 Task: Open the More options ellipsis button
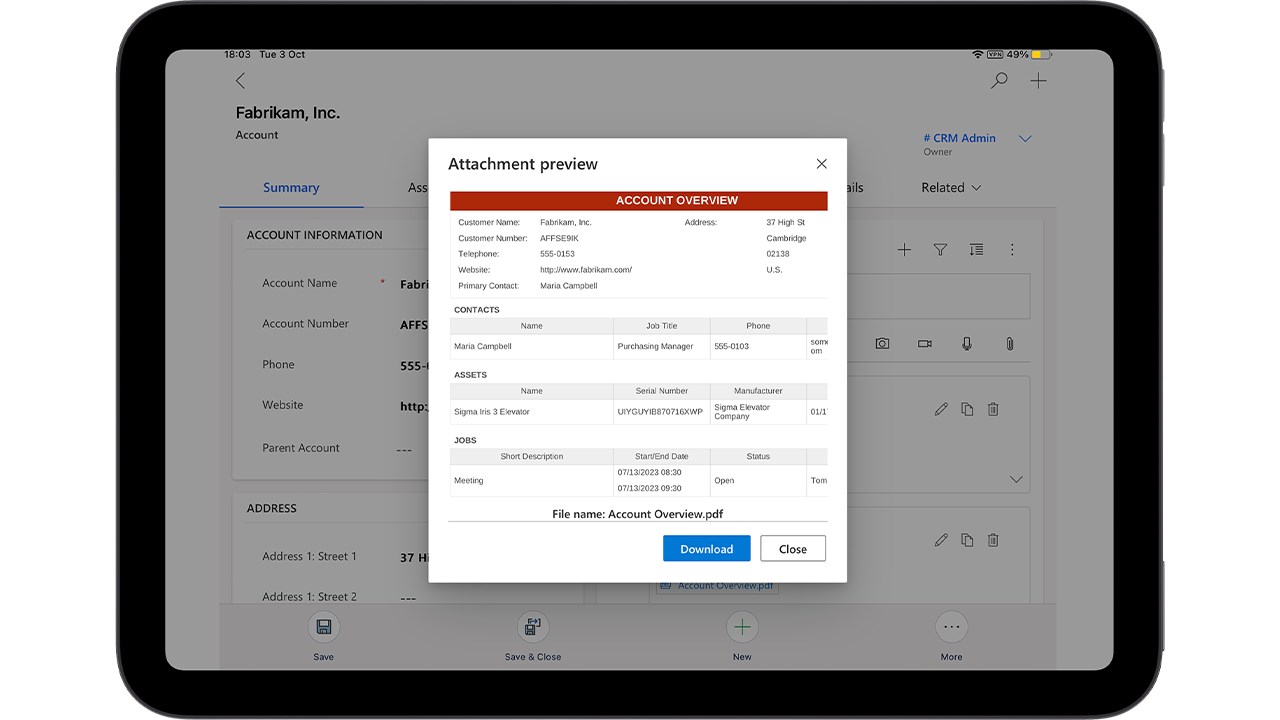(x=951, y=627)
